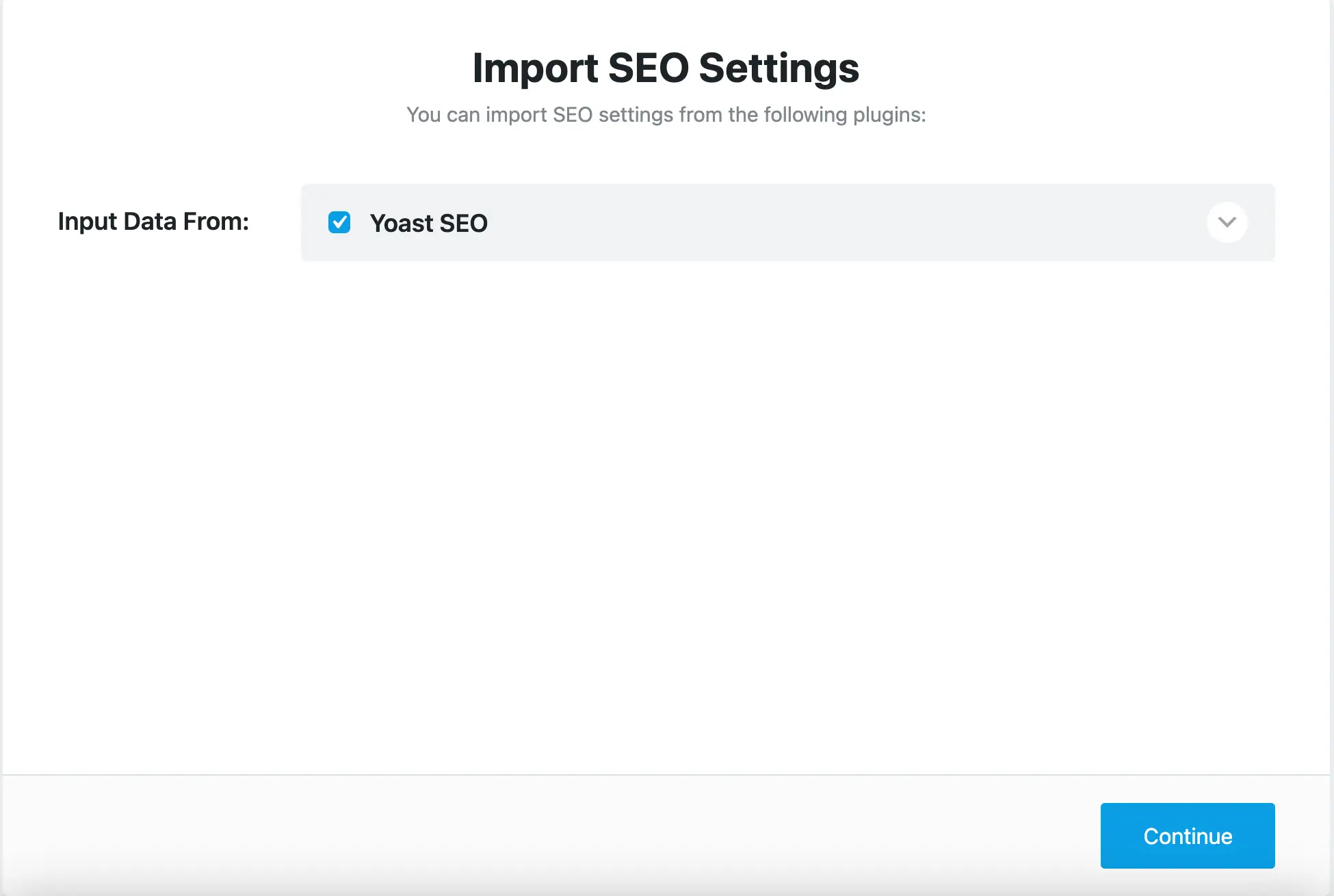Click the Import SEO Settings heading
1334x896 pixels.
(666, 68)
